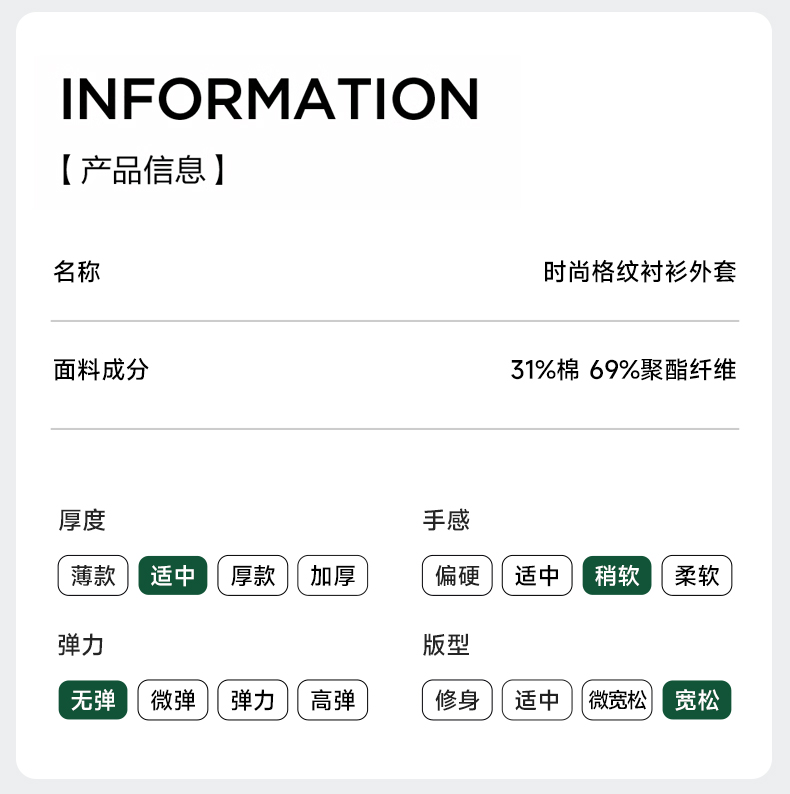Click the fabric composition 31%棉 69%聚酯纤维
This screenshot has width=790, height=794.
[x=623, y=370]
